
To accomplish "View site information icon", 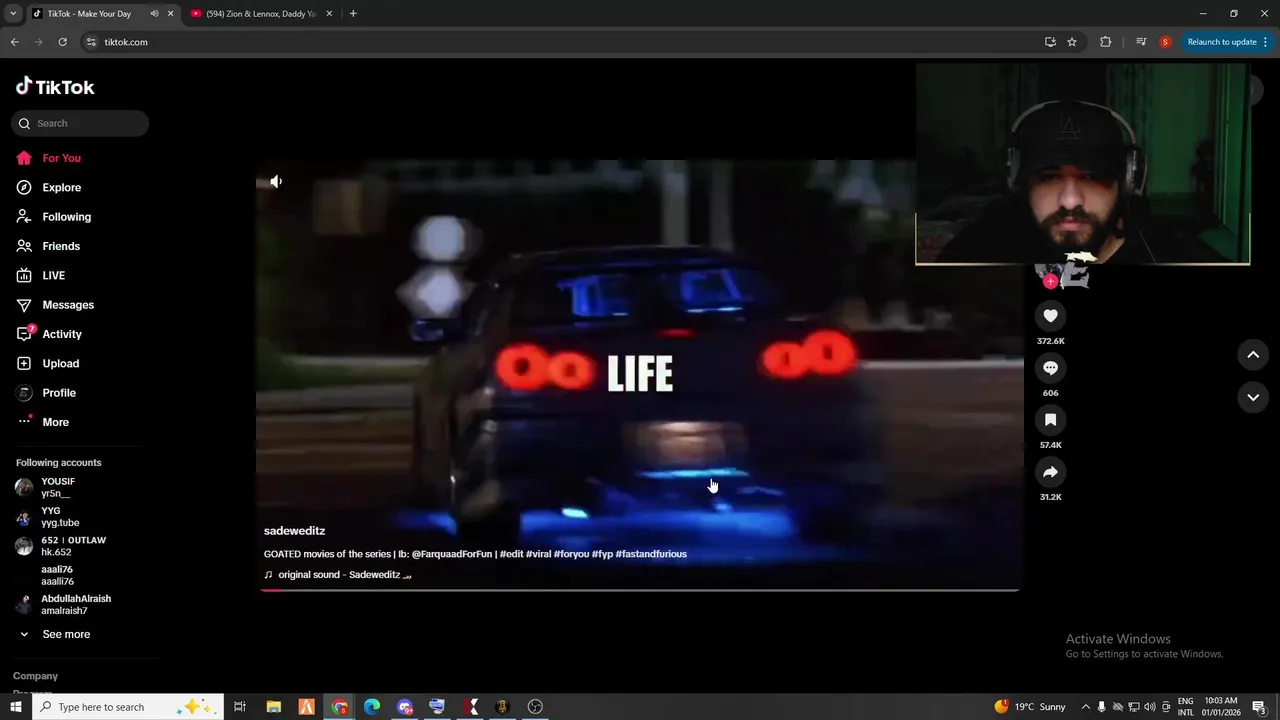I will (91, 42).
